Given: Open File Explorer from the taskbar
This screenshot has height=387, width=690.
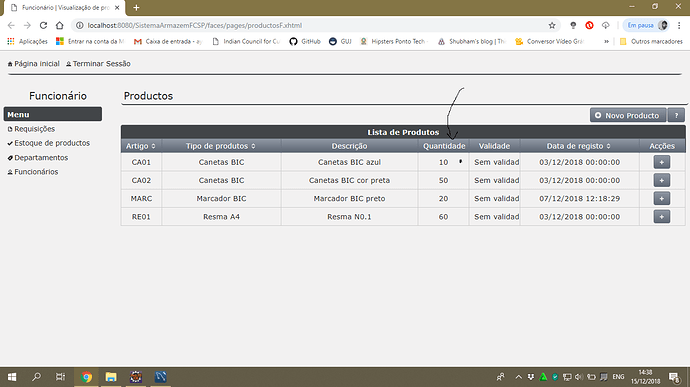Looking at the screenshot, I should pyautogui.click(x=111, y=377).
